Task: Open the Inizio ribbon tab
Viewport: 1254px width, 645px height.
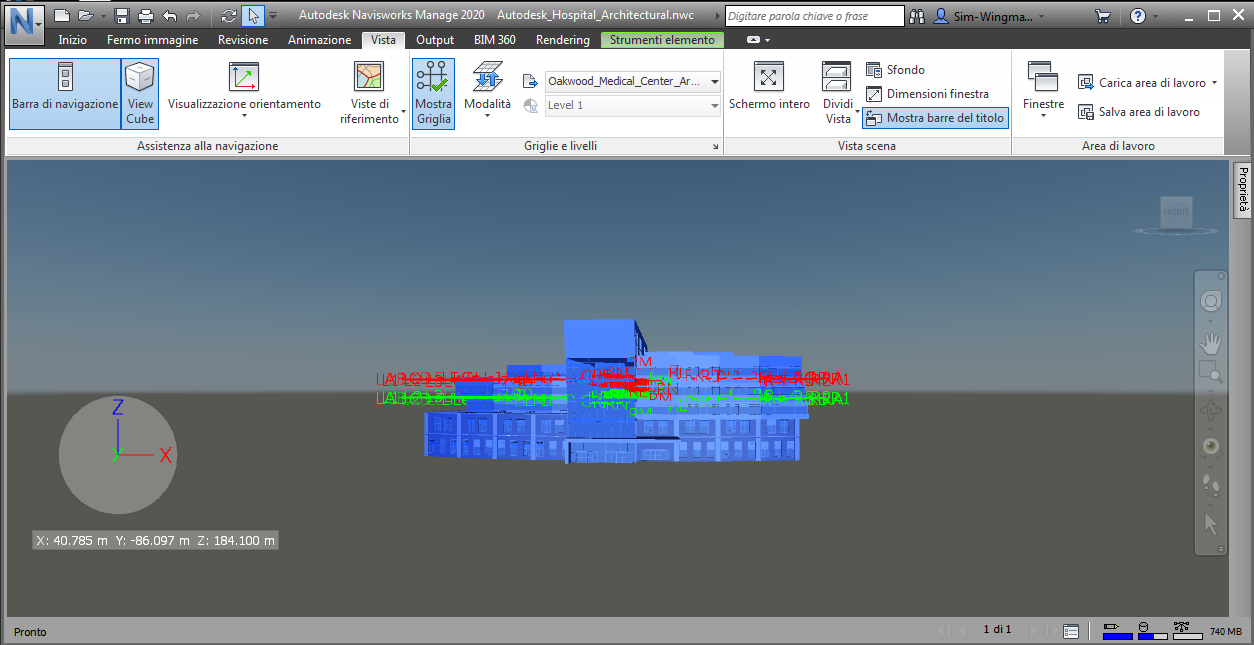Action: coord(72,40)
